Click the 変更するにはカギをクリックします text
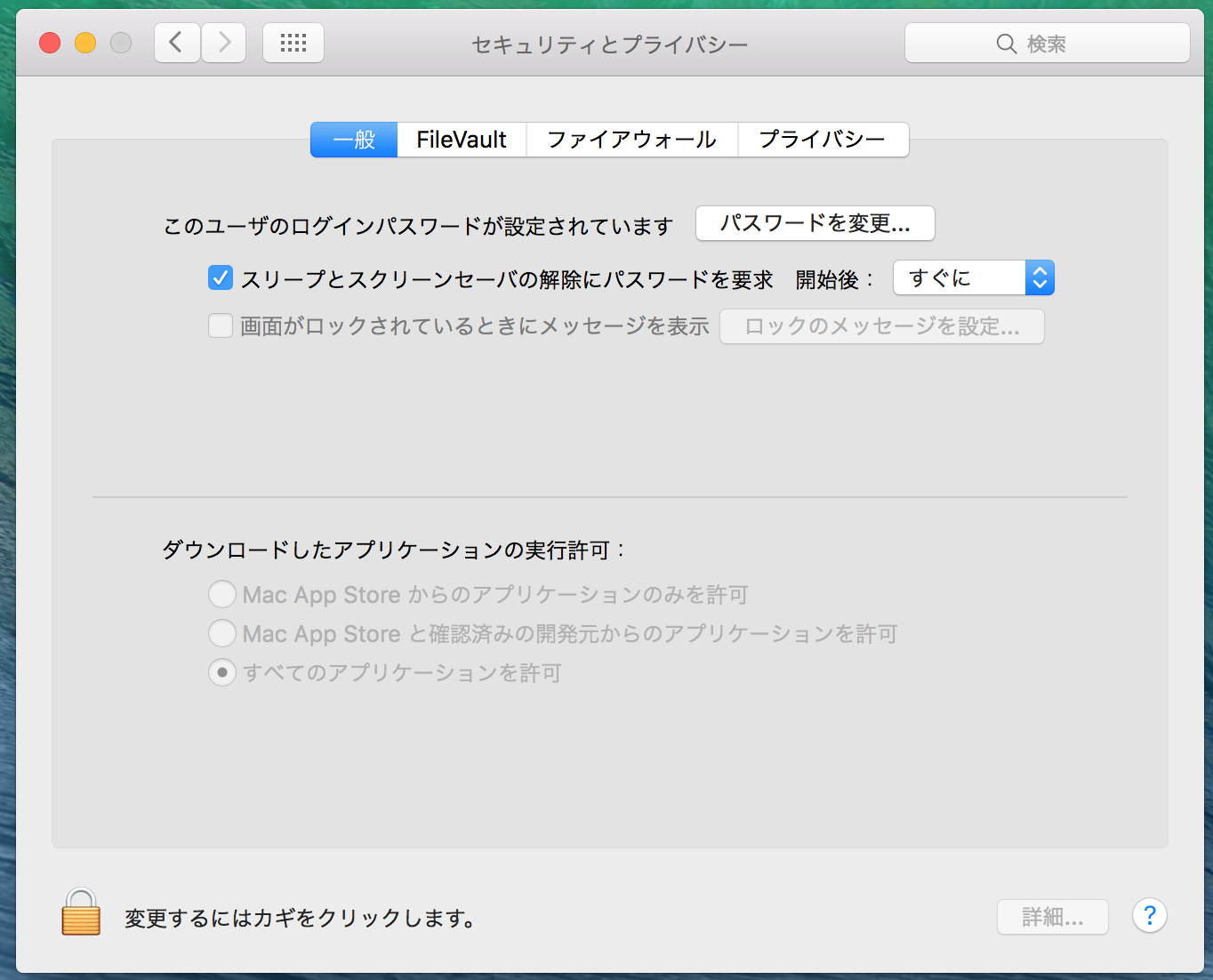 (x=300, y=918)
